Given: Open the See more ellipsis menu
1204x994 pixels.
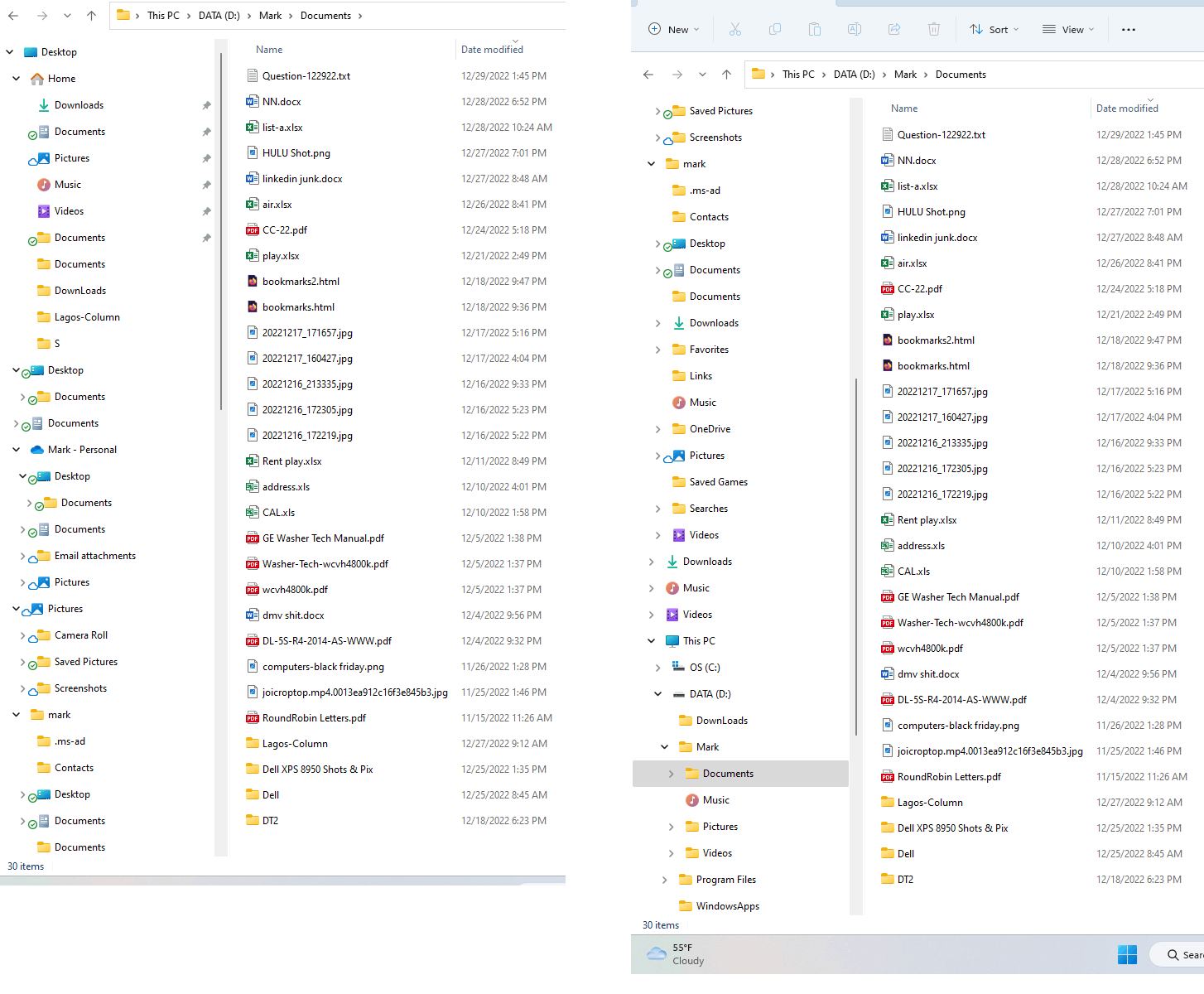Looking at the screenshot, I should click(x=1128, y=29).
